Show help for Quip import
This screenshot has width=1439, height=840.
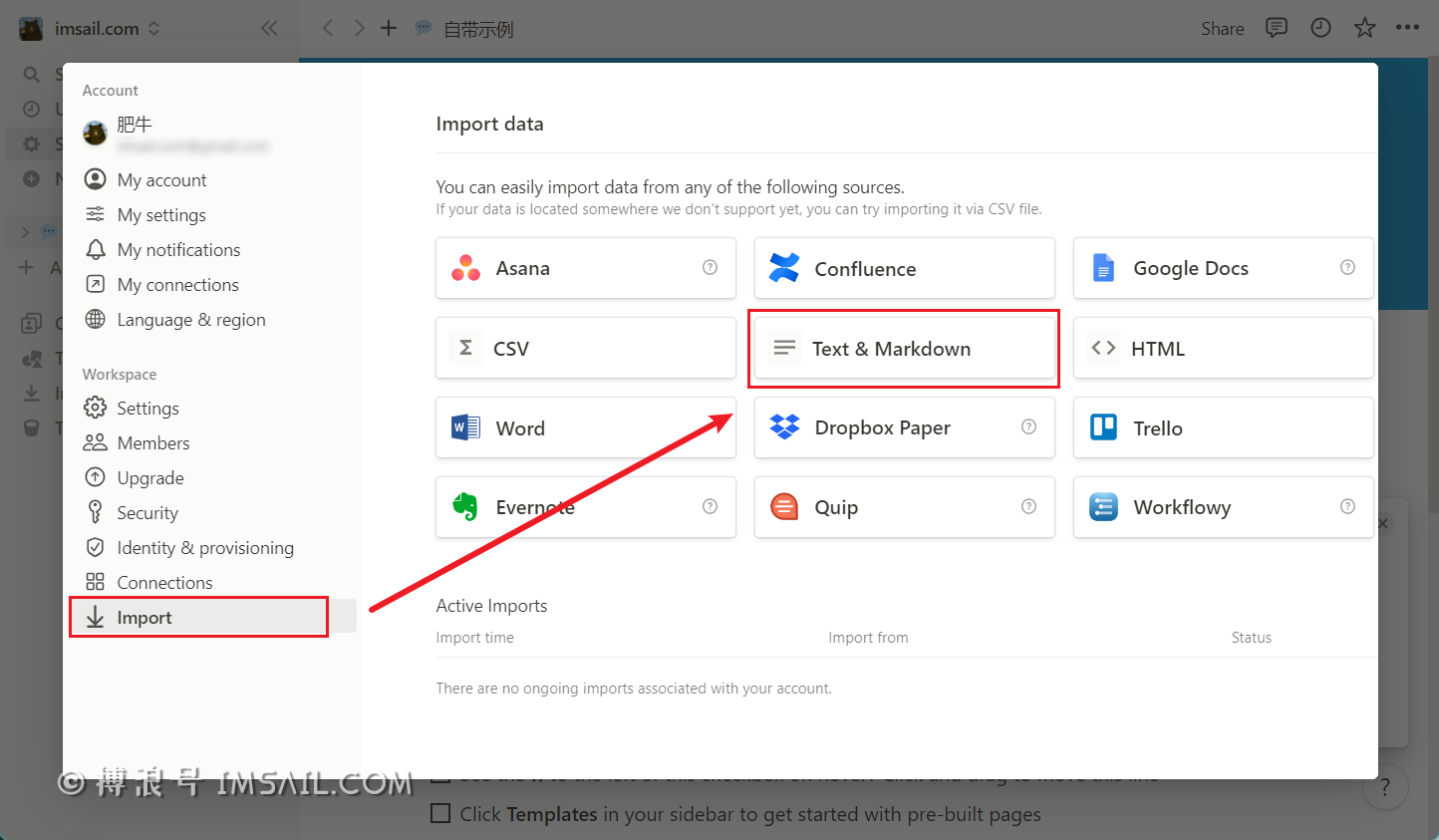[1028, 506]
